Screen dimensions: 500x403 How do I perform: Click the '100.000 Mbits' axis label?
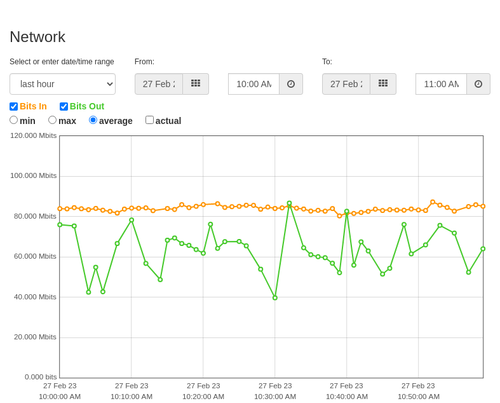[33, 176]
